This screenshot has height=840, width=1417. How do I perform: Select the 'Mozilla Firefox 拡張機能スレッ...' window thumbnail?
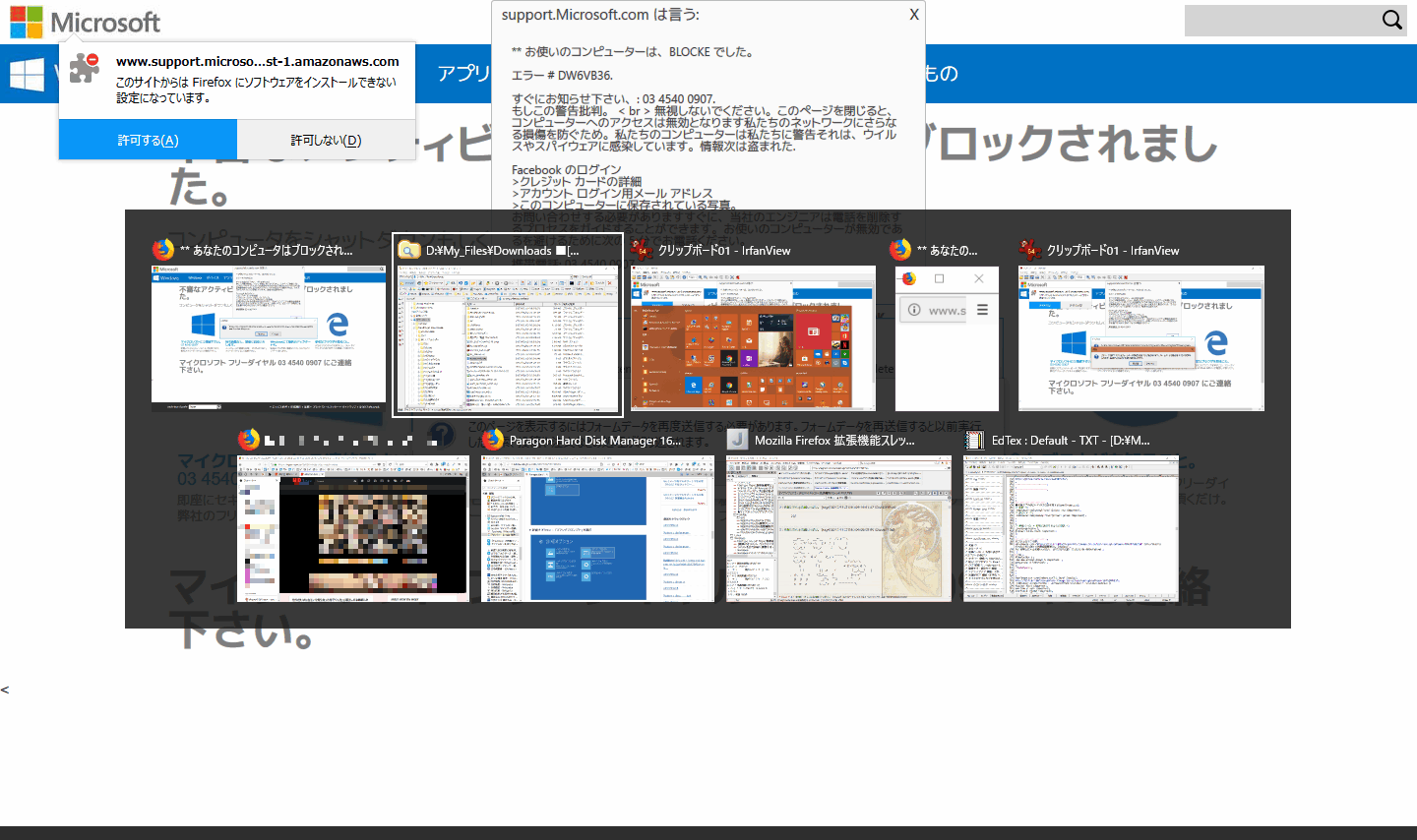838,528
